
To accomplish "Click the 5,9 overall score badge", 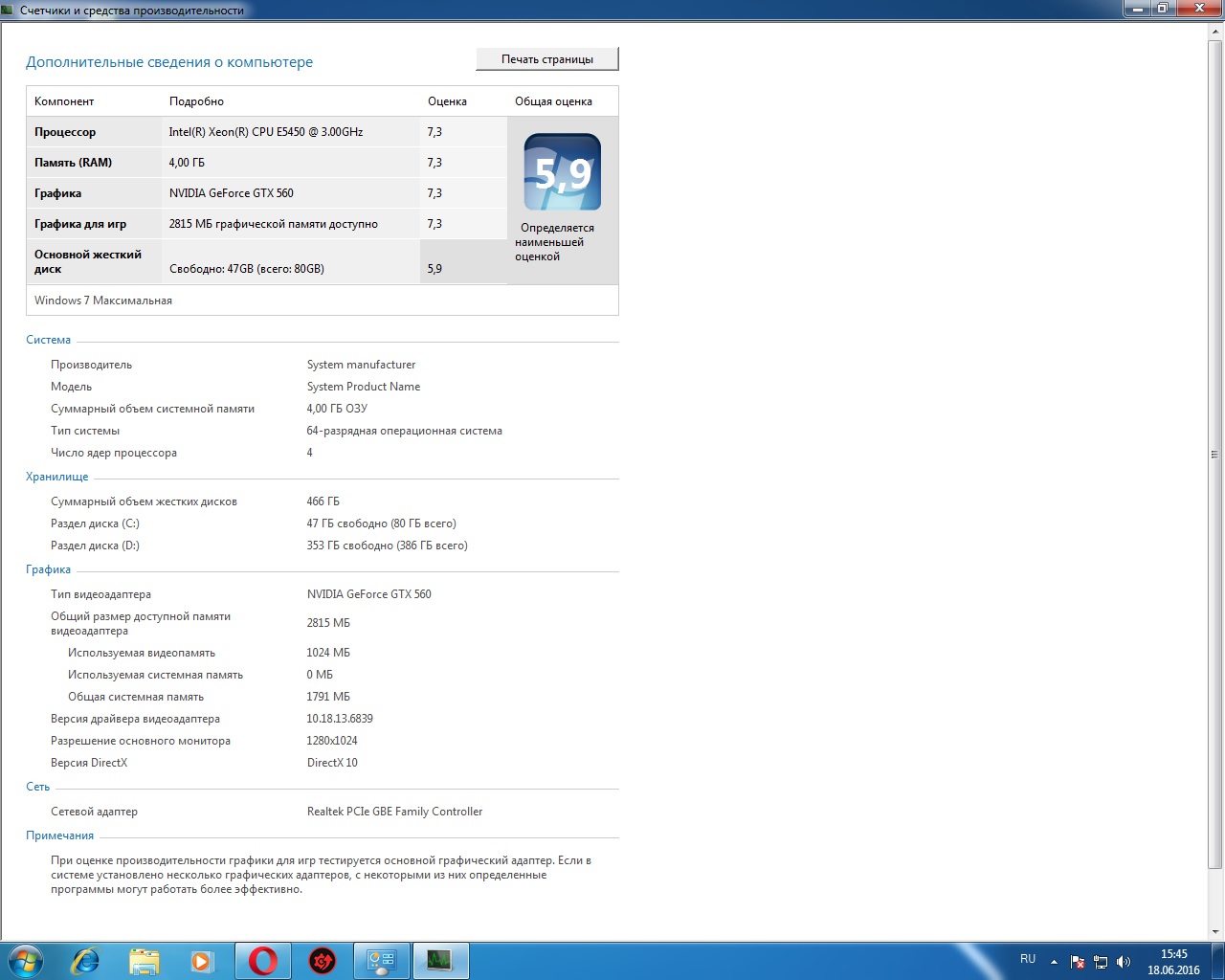I will point(563,172).
